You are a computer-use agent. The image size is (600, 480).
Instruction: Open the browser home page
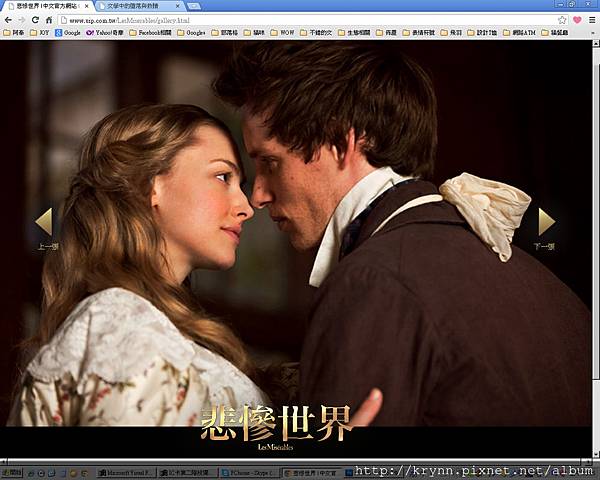(x=49, y=20)
